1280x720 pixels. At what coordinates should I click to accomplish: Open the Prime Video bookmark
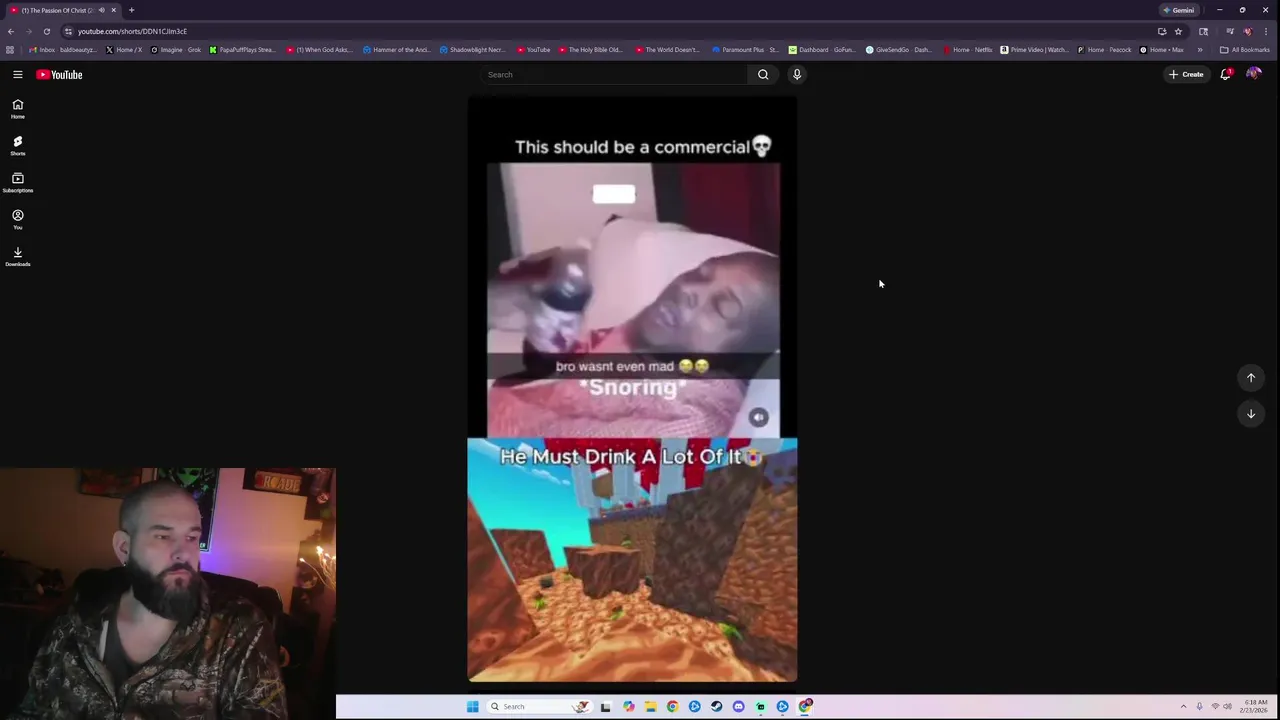[x=1035, y=50]
